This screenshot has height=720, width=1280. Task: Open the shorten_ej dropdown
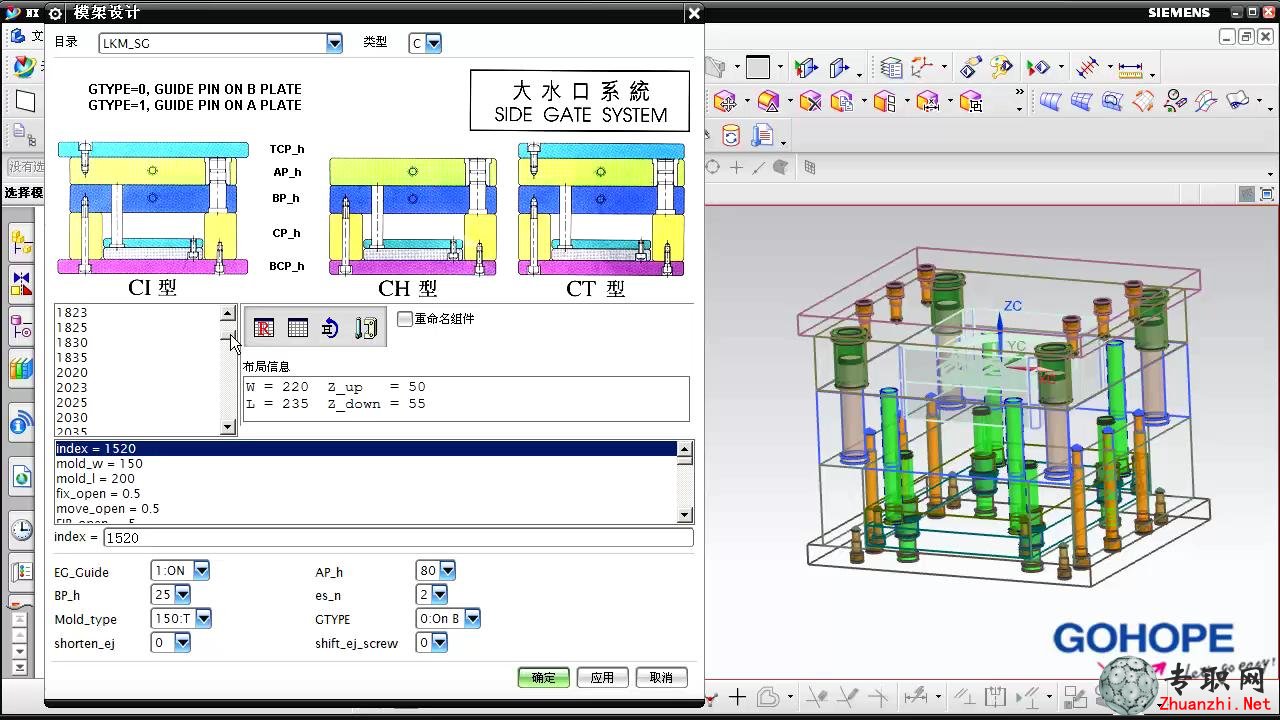pos(182,642)
